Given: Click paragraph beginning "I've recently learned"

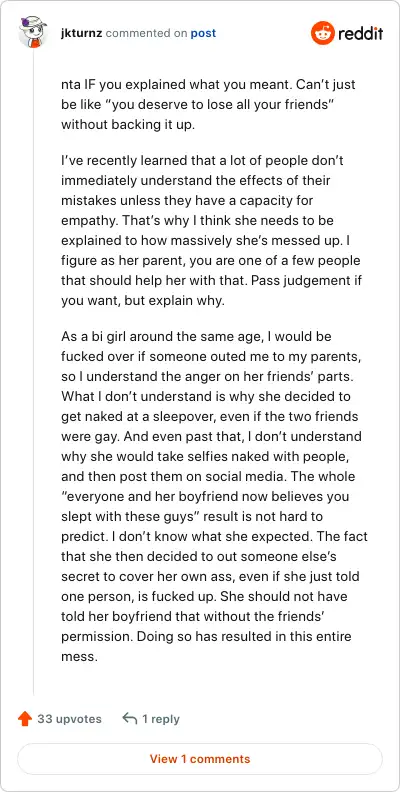Looking at the screenshot, I should [x=212, y=231].
